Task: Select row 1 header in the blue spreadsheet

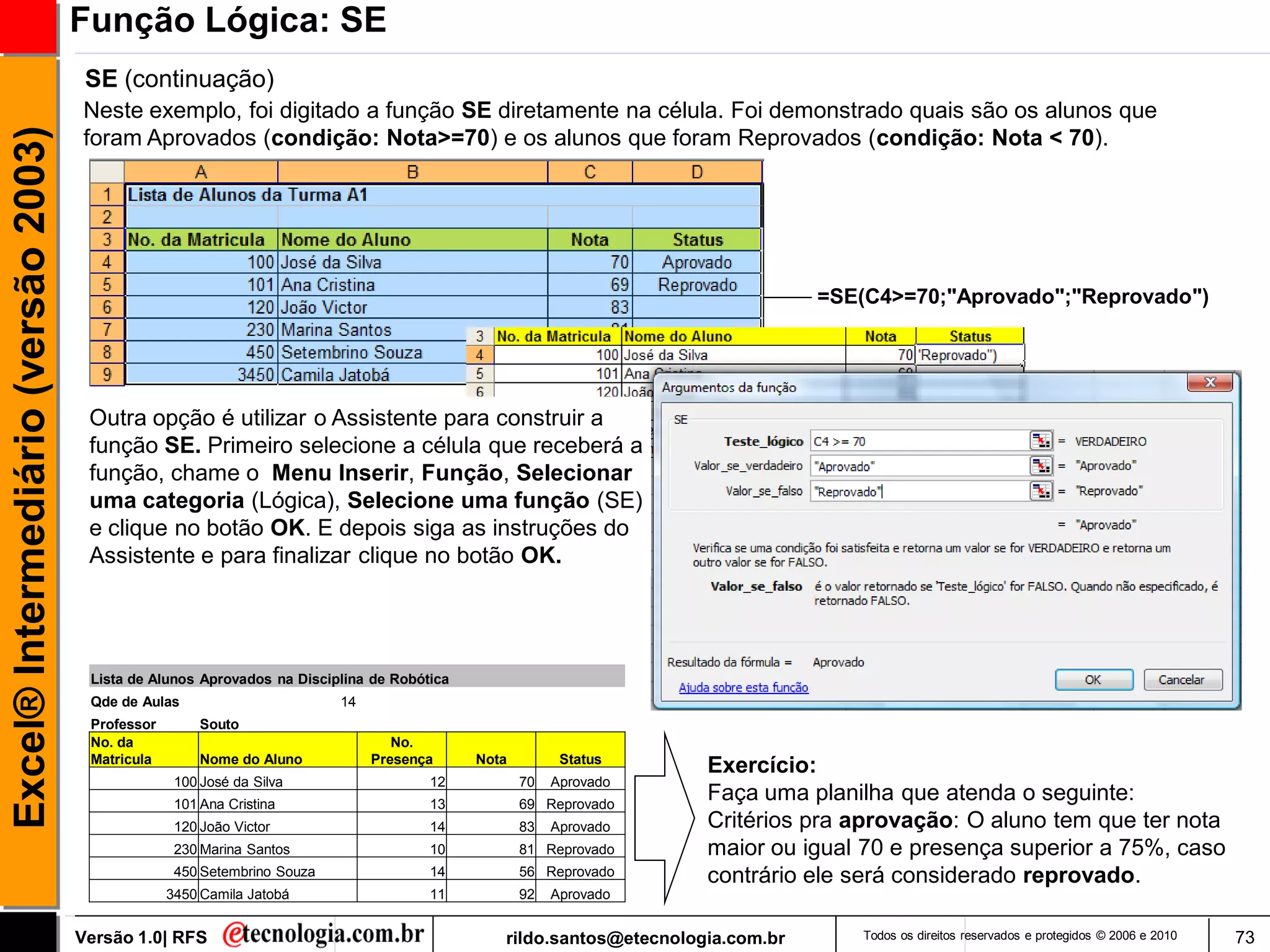Action: coord(107,195)
